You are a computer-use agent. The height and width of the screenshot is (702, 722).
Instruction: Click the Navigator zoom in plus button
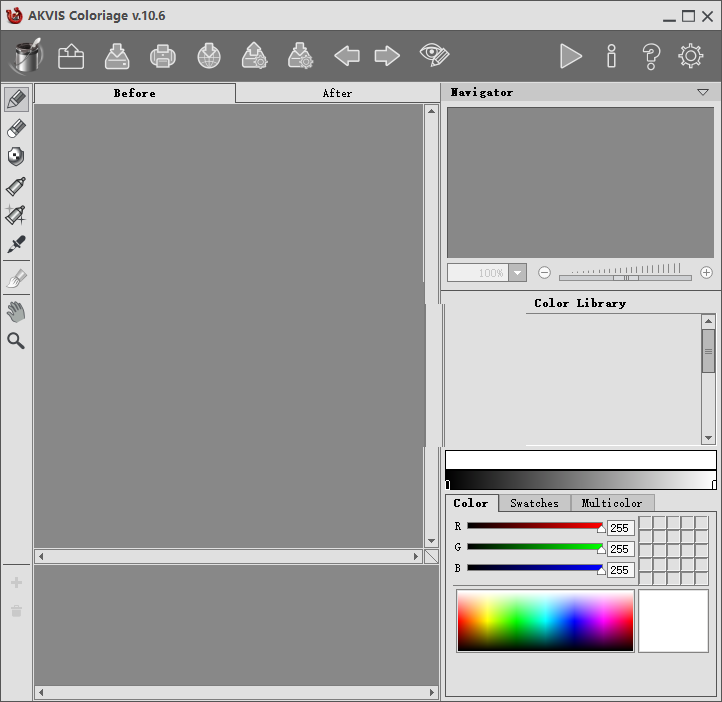click(x=706, y=273)
